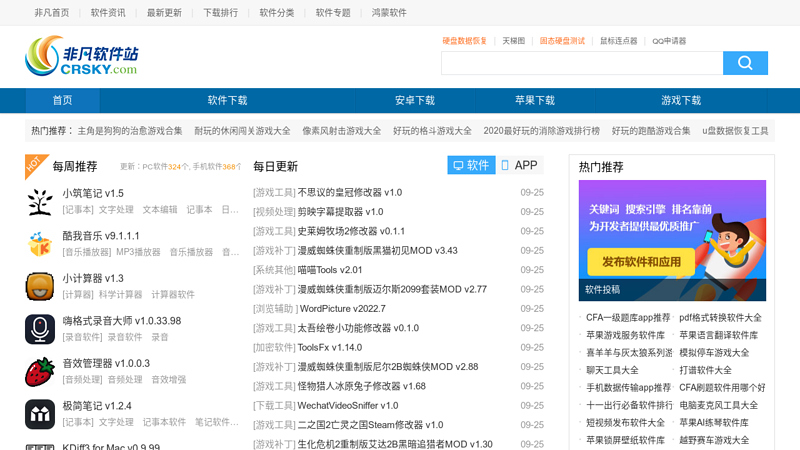Screen dimensions: 800x450
Task: Open 音效管理器 v1.0.0.3 title
Action: [x=106, y=363]
